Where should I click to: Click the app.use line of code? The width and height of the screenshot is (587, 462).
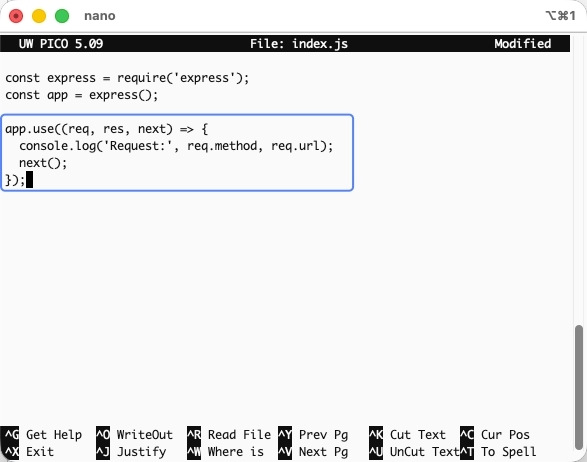[106, 129]
